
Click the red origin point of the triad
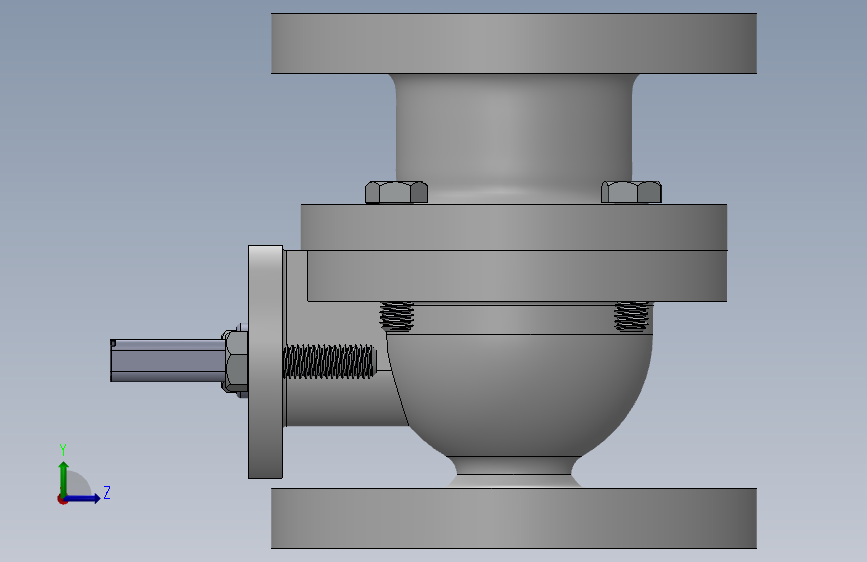[62, 499]
